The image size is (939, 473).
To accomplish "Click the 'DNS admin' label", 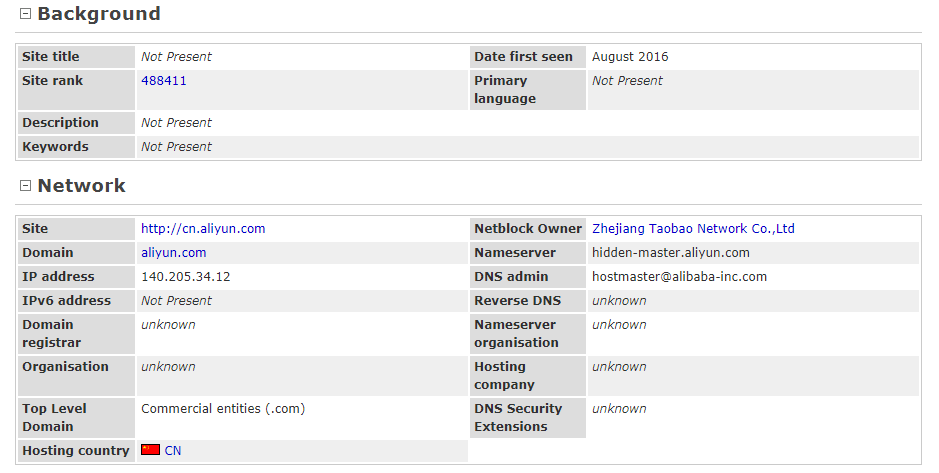I will pyautogui.click(x=511, y=277).
